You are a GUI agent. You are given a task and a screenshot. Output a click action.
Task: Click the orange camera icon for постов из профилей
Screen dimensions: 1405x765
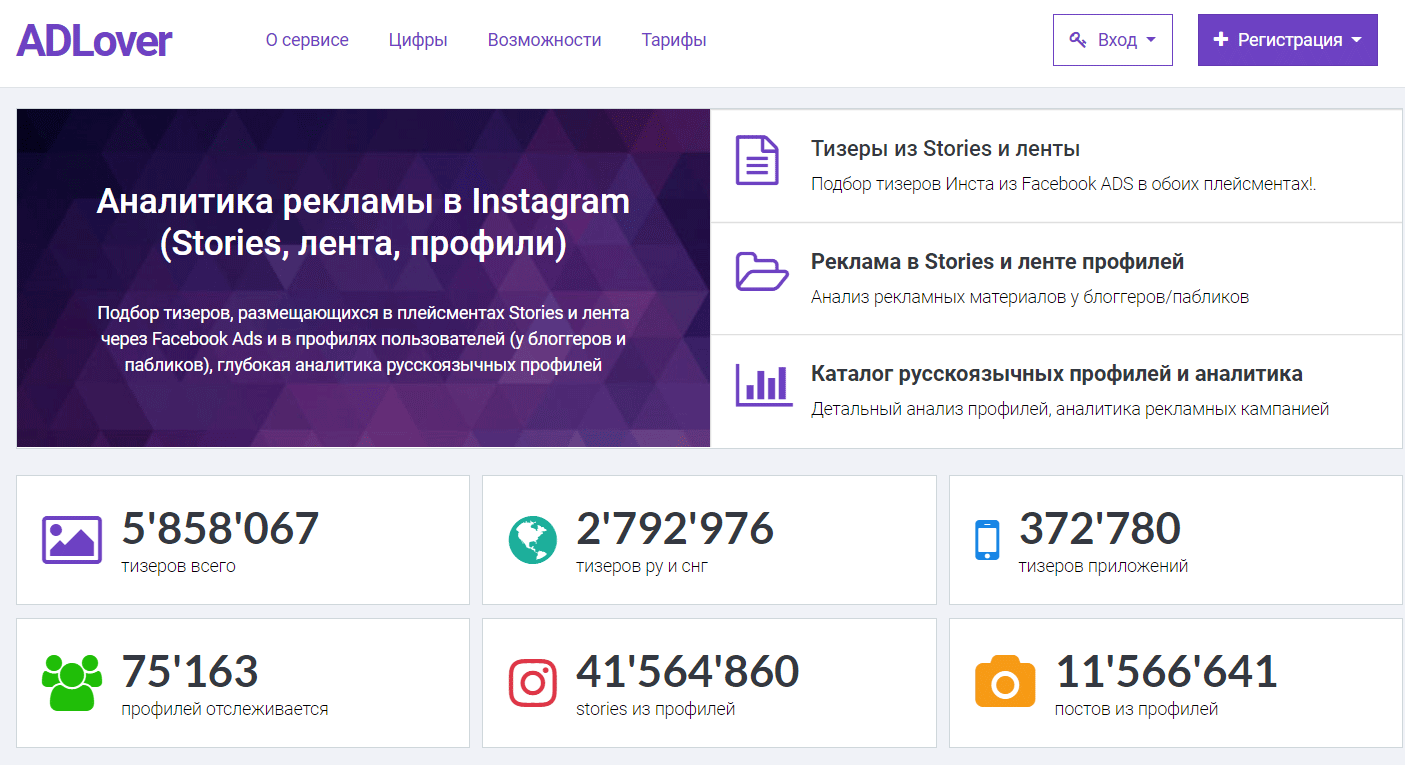(1005, 683)
